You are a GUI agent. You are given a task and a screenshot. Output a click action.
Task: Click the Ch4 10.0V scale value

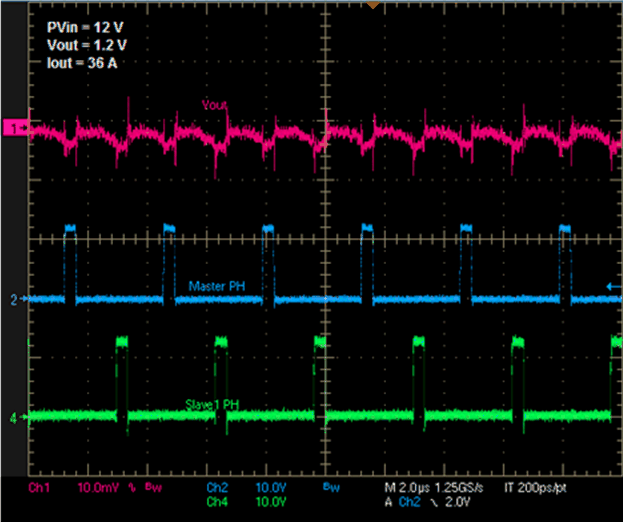[x=271, y=502]
